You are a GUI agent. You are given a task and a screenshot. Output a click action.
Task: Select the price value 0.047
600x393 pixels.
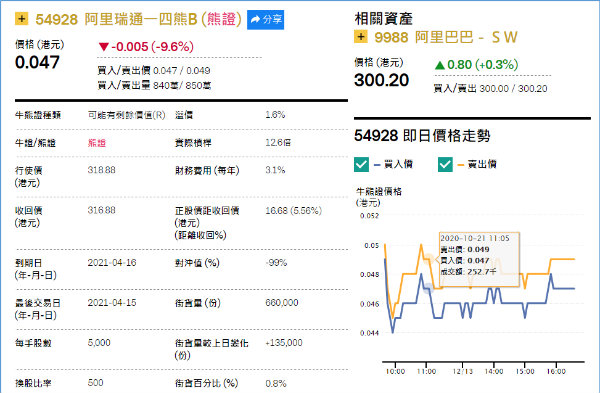point(37,62)
